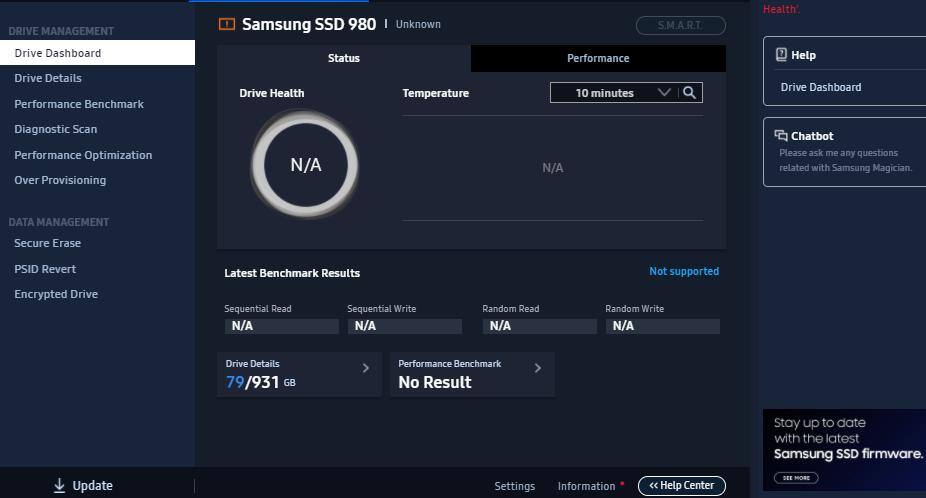Open Secure Erase under Data Management

coord(47,243)
